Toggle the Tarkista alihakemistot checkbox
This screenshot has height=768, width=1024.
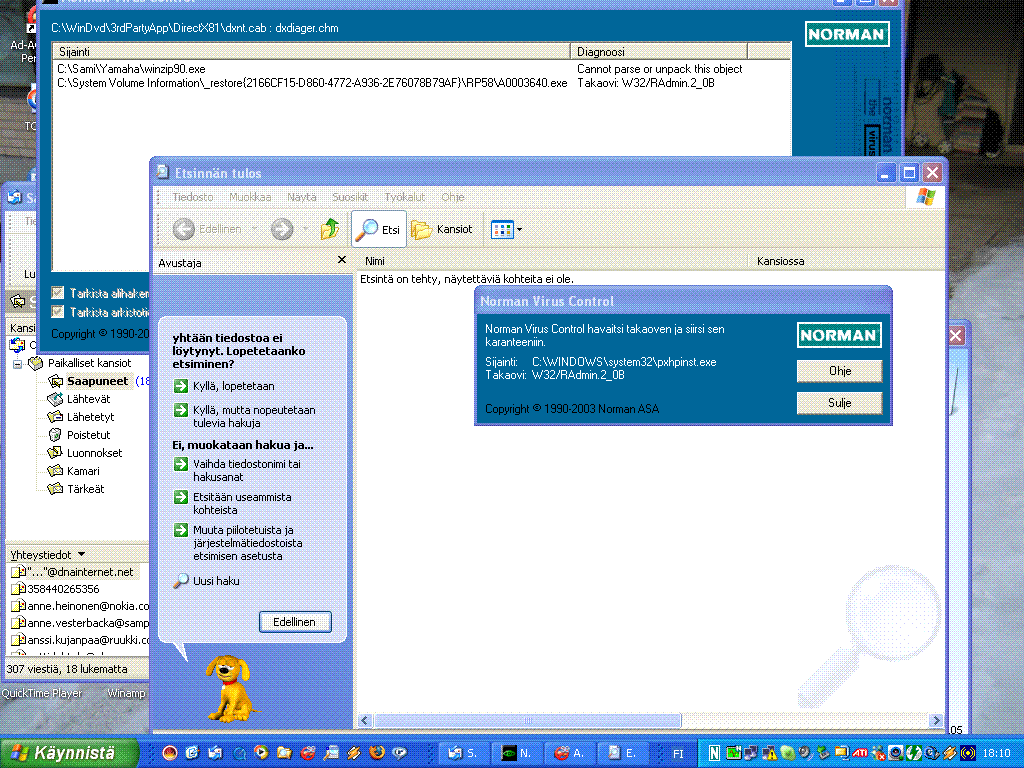(58, 293)
